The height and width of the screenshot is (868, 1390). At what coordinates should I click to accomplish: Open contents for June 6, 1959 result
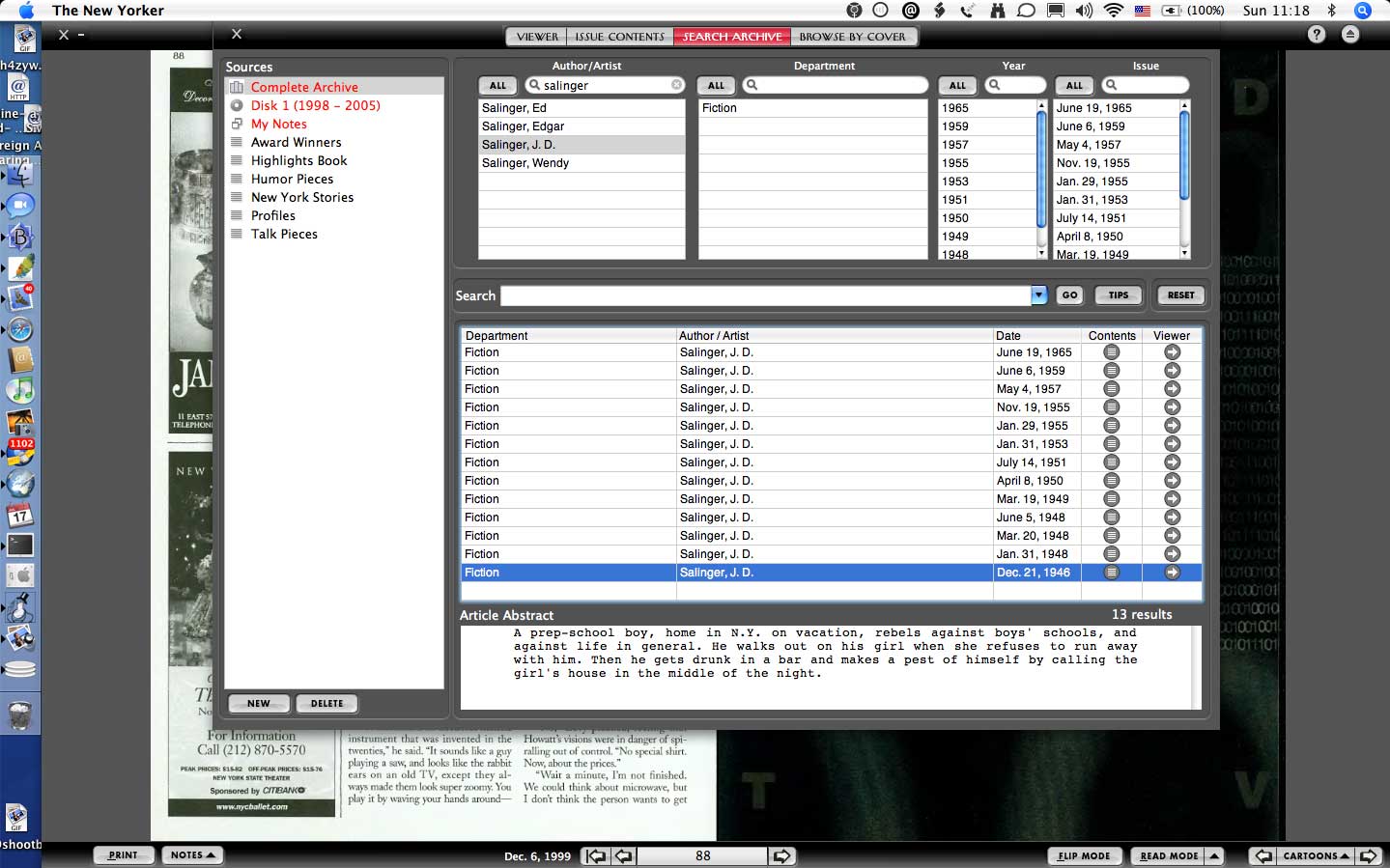pos(1111,371)
